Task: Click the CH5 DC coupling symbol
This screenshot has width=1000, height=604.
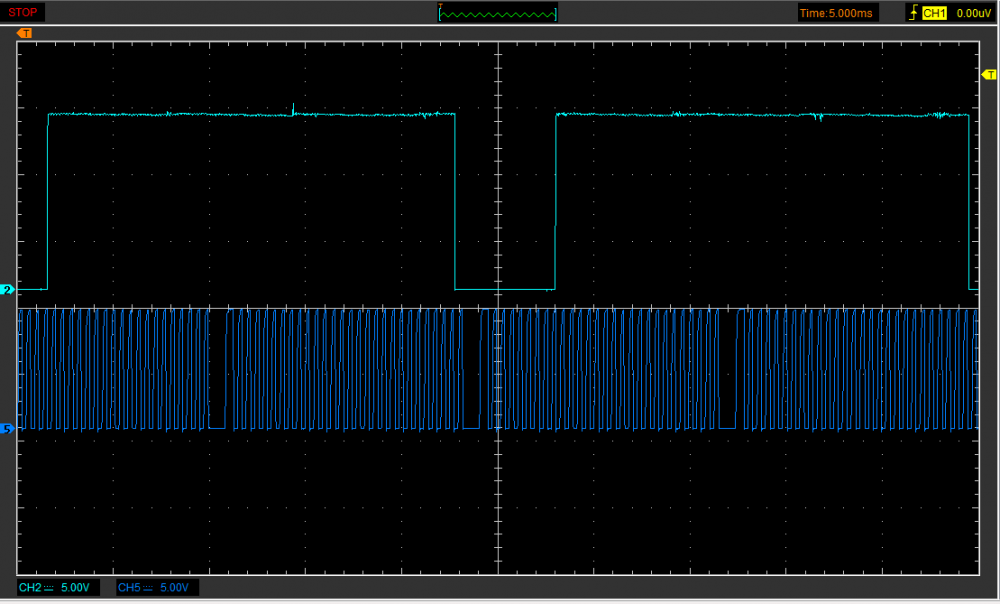Action: pyautogui.click(x=150, y=587)
